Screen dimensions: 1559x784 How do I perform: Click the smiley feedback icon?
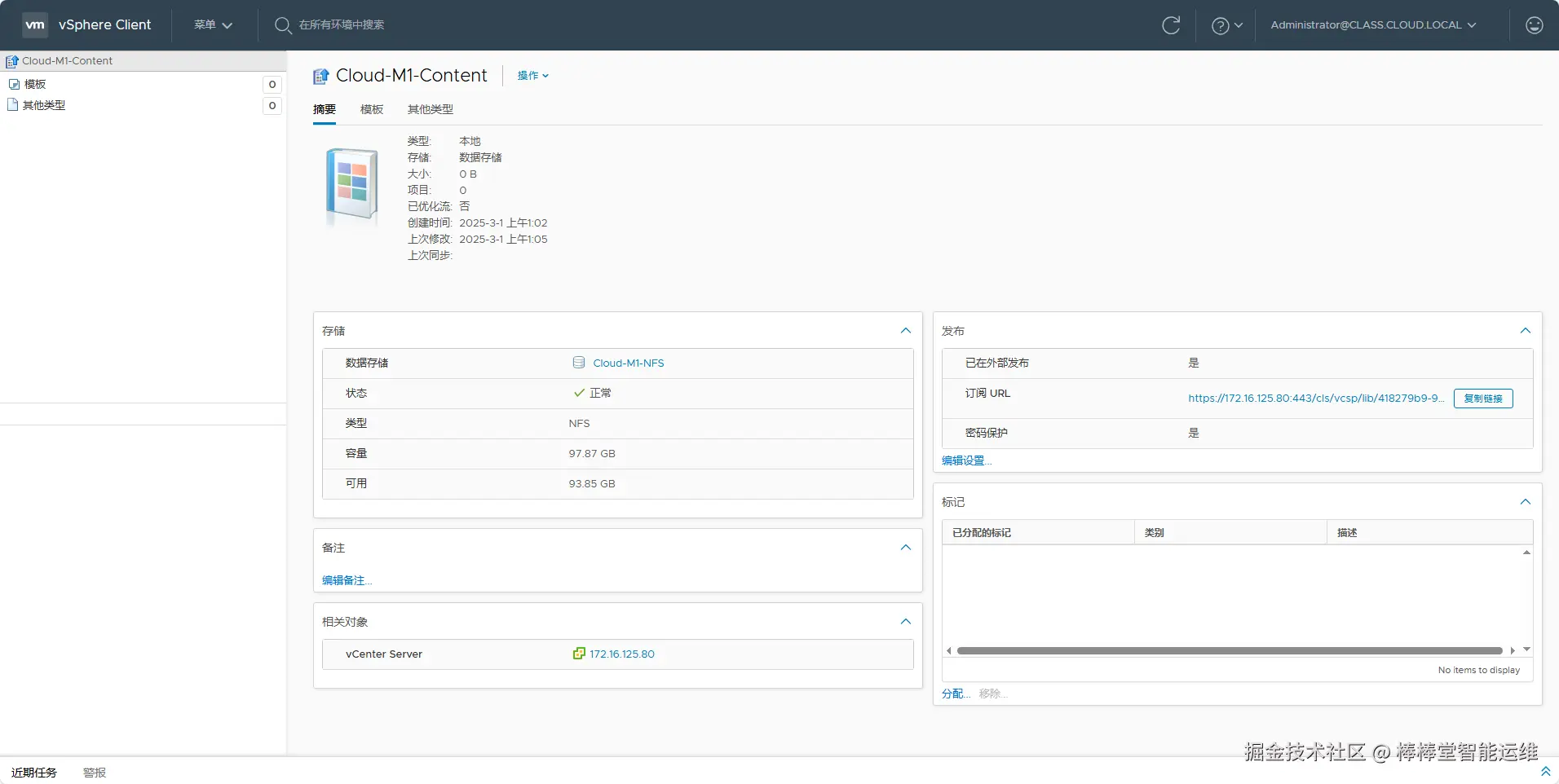tap(1535, 25)
